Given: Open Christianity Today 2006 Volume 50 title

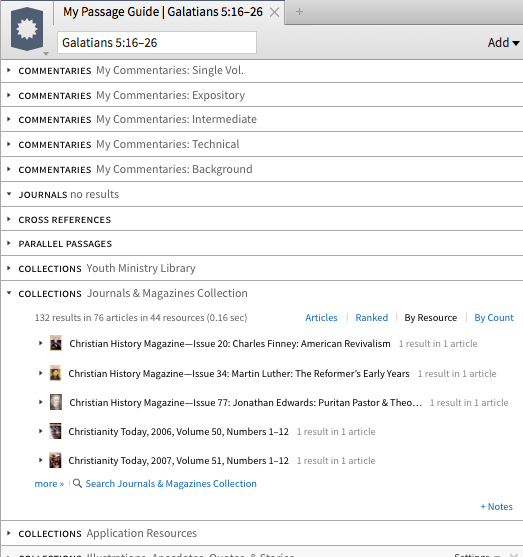Looking at the screenshot, I should [178, 432].
